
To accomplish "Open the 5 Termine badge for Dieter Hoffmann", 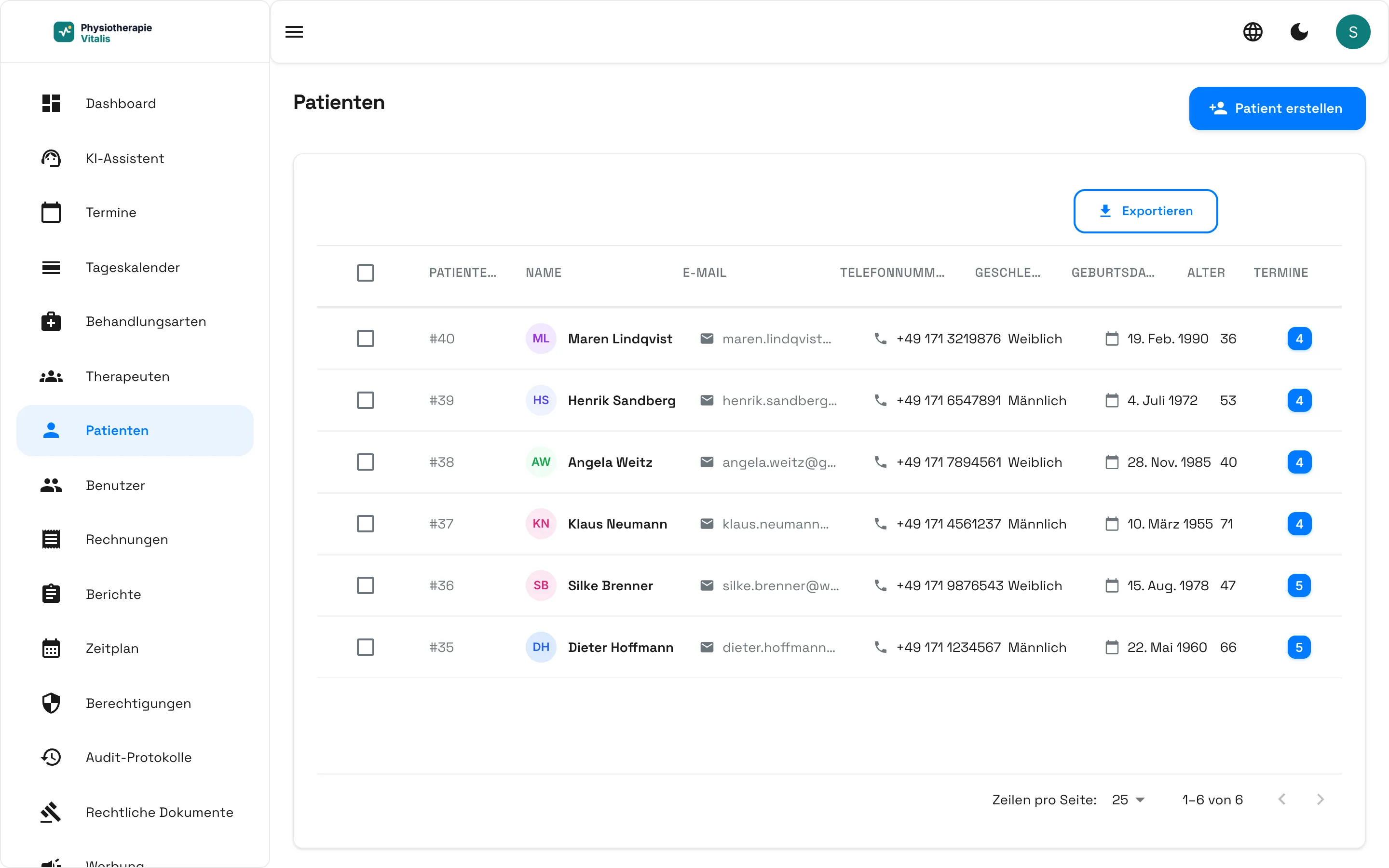I will coord(1299,647).
